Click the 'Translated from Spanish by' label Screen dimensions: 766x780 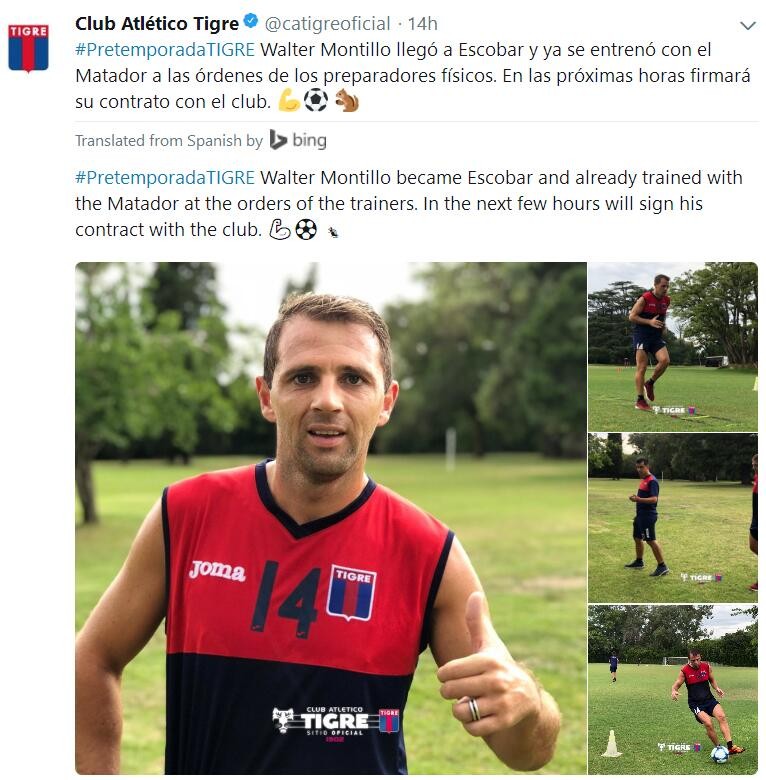[169, 141]
